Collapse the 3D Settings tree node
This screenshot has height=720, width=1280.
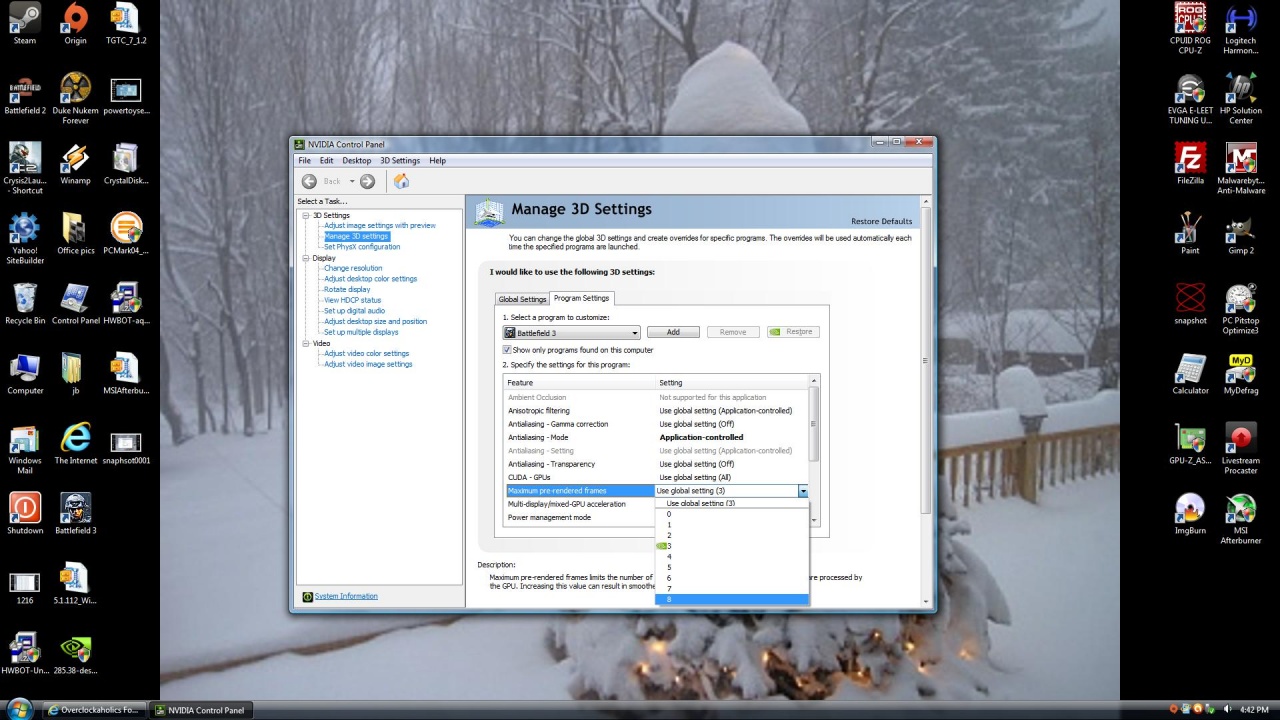click(x=306, y=215)
